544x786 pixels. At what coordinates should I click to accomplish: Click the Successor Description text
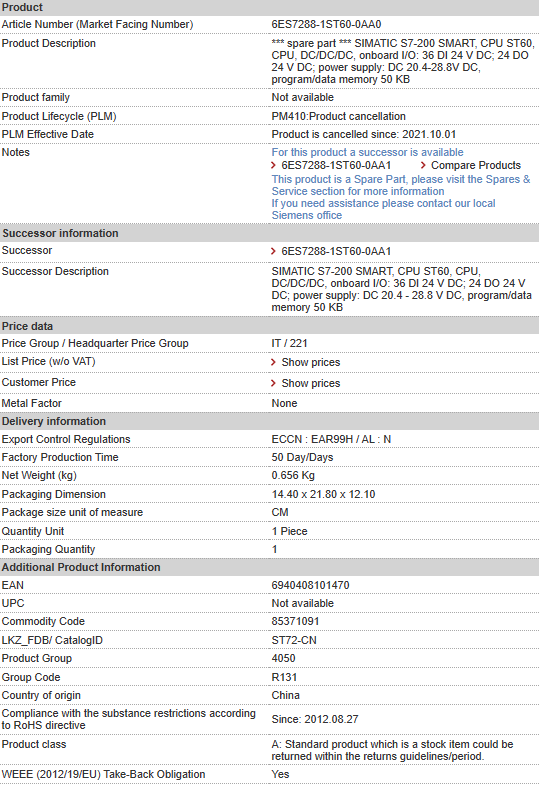point(401,290)
